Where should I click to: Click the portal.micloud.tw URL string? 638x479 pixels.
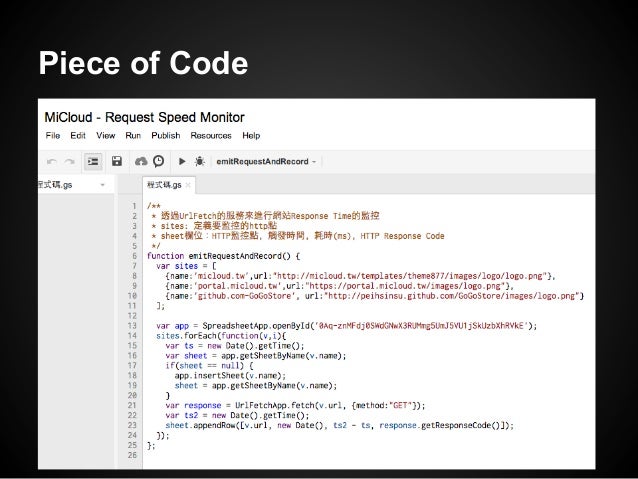405,286
